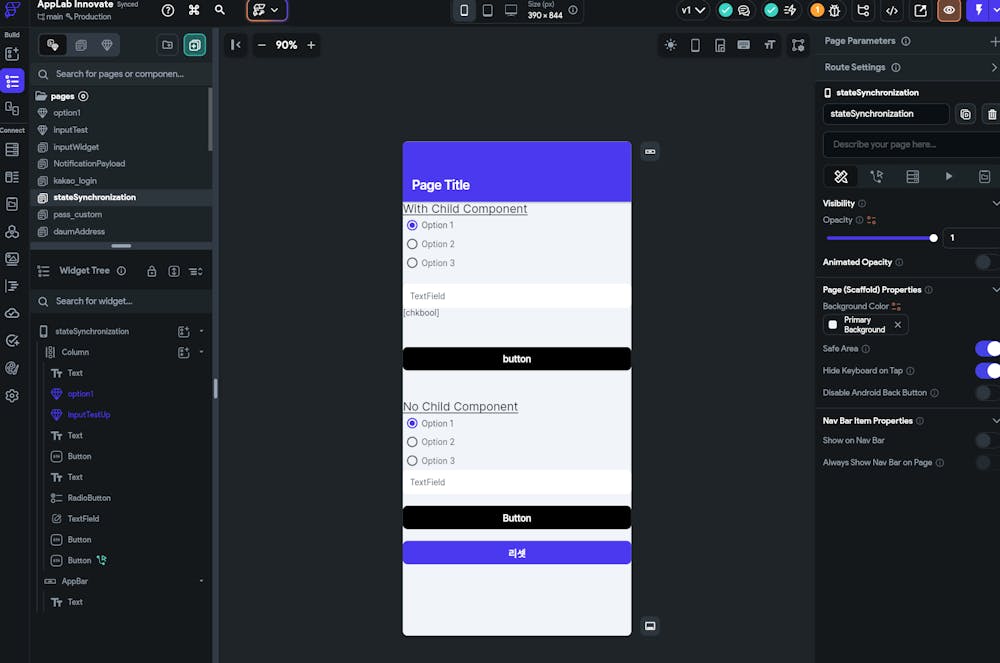Toggle keyboard display icon on canvas toolbar

(744, 45)
